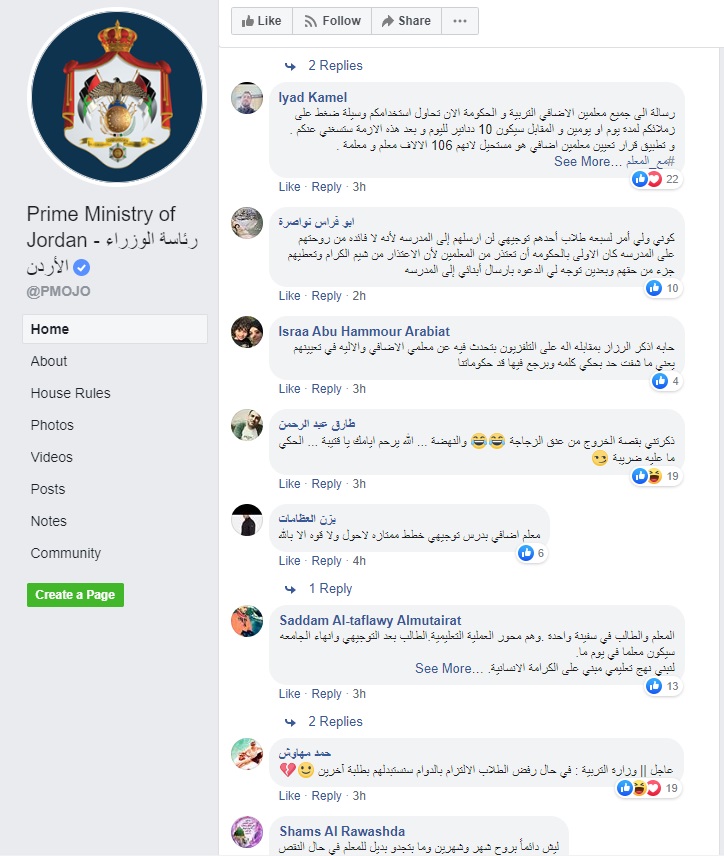Share the page via Share button
The image size is (724, 856).
pyautogui.click(x=406, y=21)
